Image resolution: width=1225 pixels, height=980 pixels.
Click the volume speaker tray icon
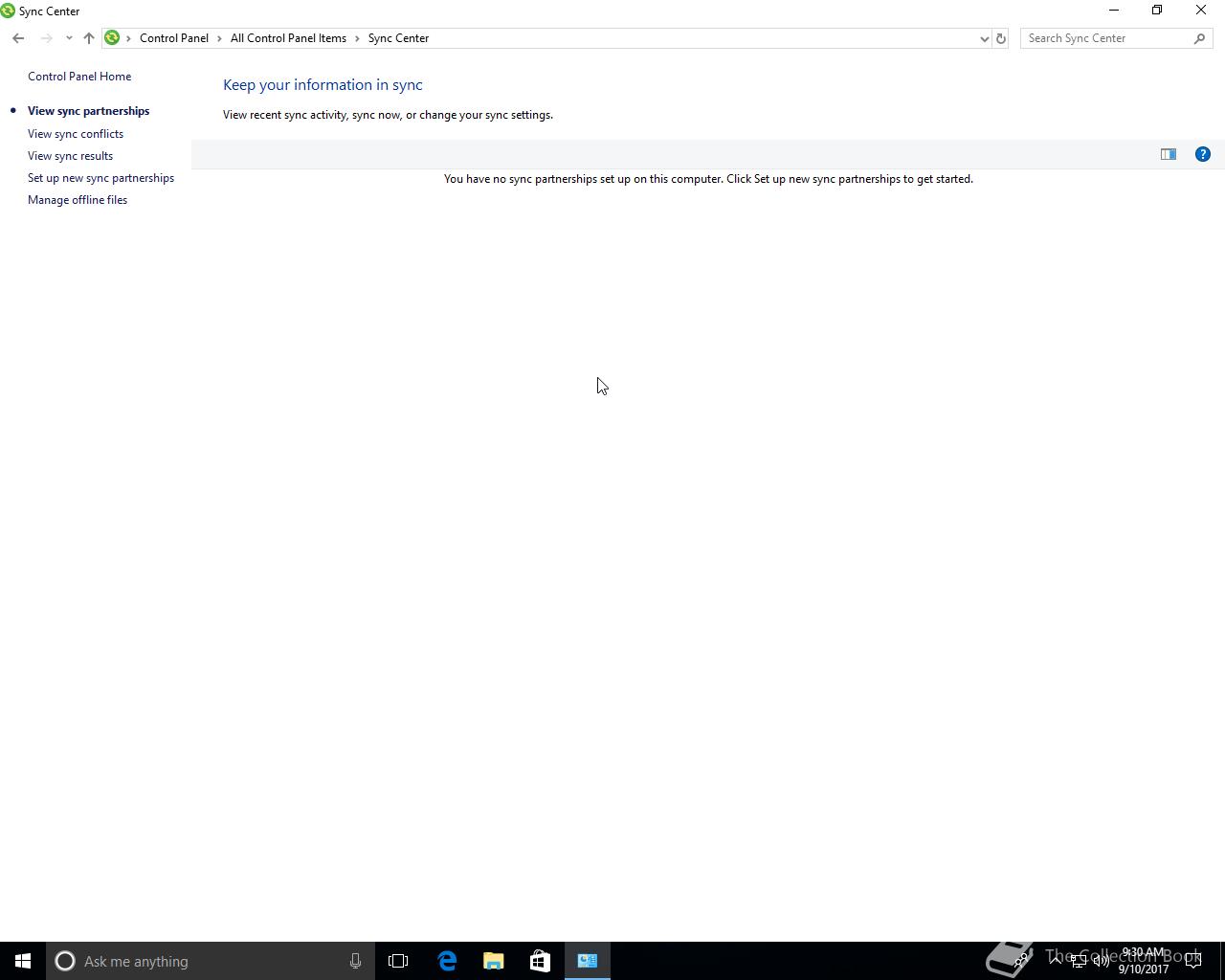point(1102,961)
